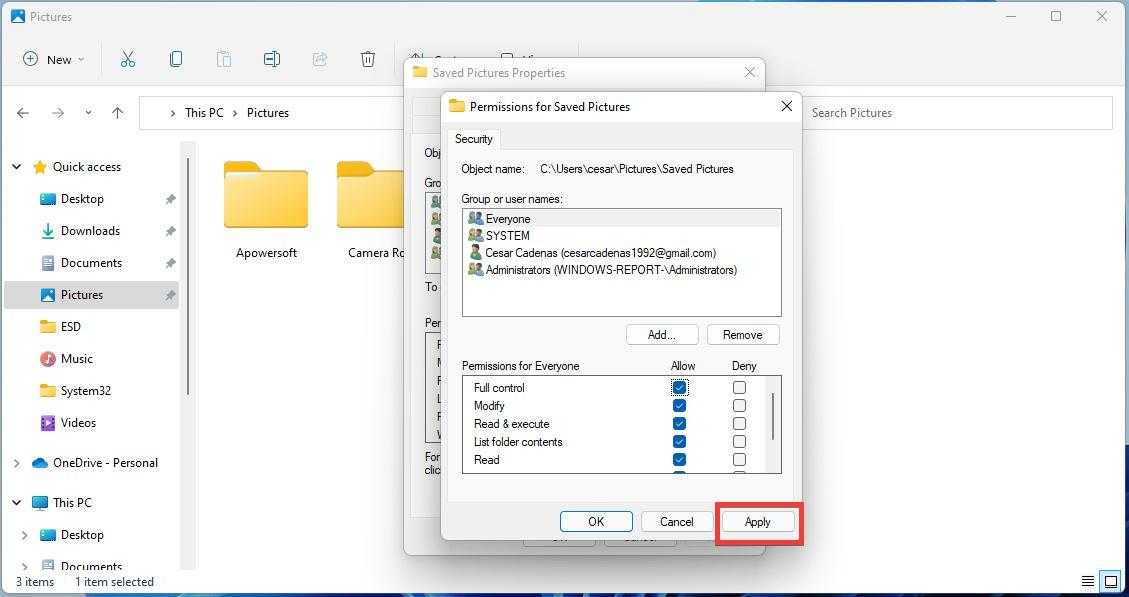Viewport: 1129px width, 597px height.
Task: Uncheck Allow for Full control
Action: click(x=679, y=388)
